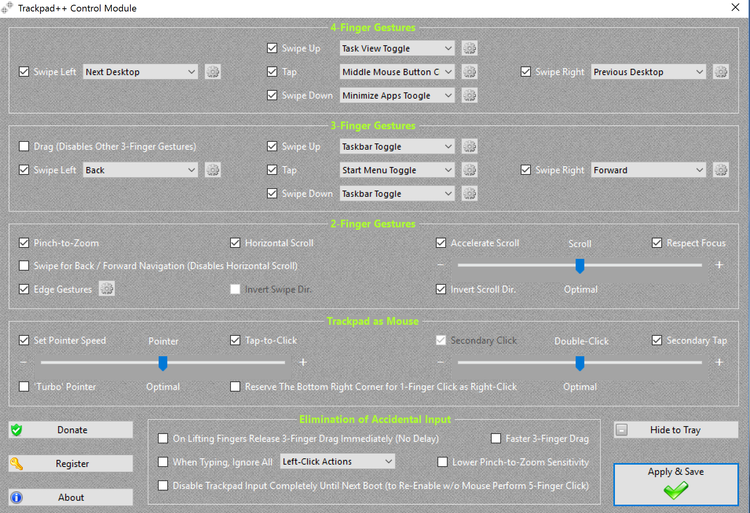The width and height of the screenshot is (750, 513).
Task: Open settings gear for 3-finger Swipe Down
Action: 470,193
